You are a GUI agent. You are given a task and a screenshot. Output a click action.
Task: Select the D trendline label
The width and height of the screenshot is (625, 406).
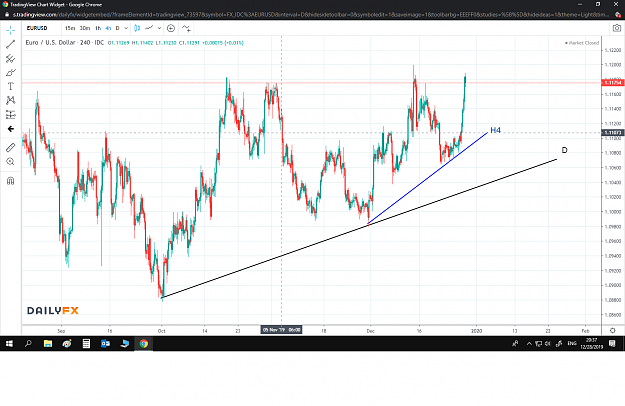coord(564,150)
